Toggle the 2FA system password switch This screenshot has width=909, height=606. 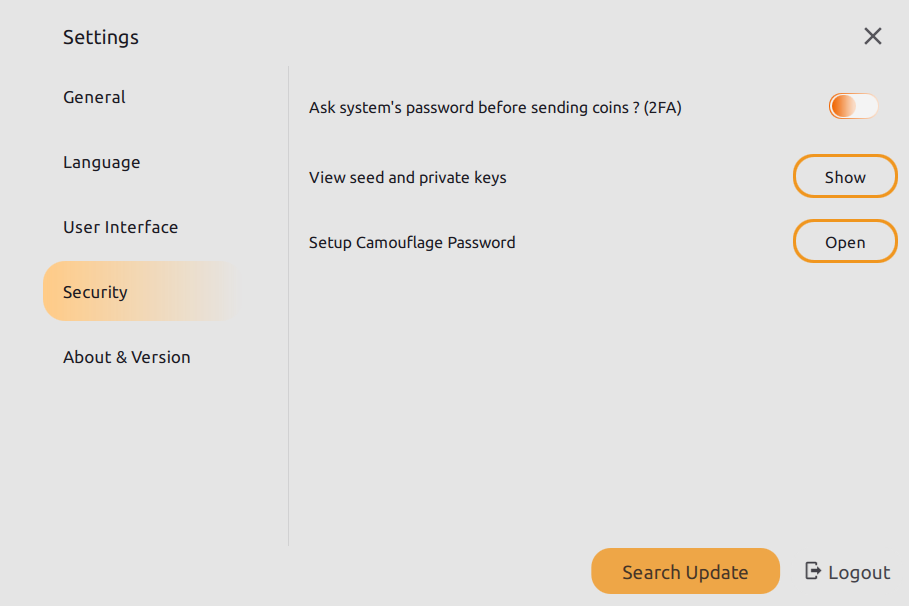pyautogui.click(x=853, y=106)
